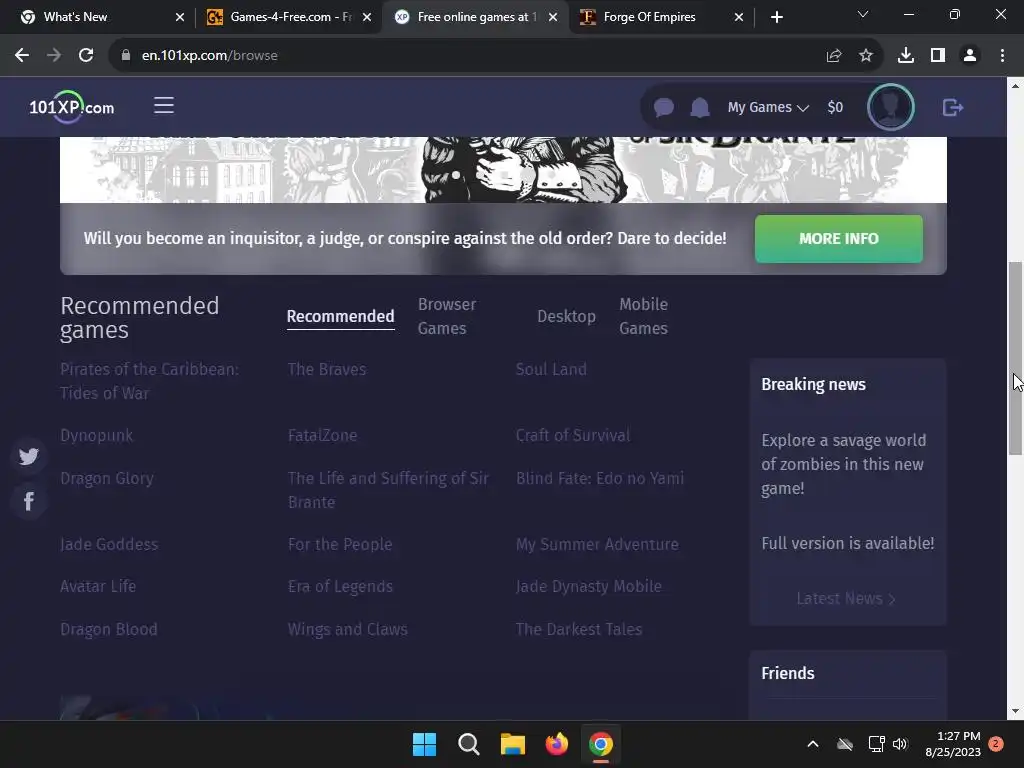Open The Braves game link
Viewport: 1024px width, 768px height.
click(327, 369)
